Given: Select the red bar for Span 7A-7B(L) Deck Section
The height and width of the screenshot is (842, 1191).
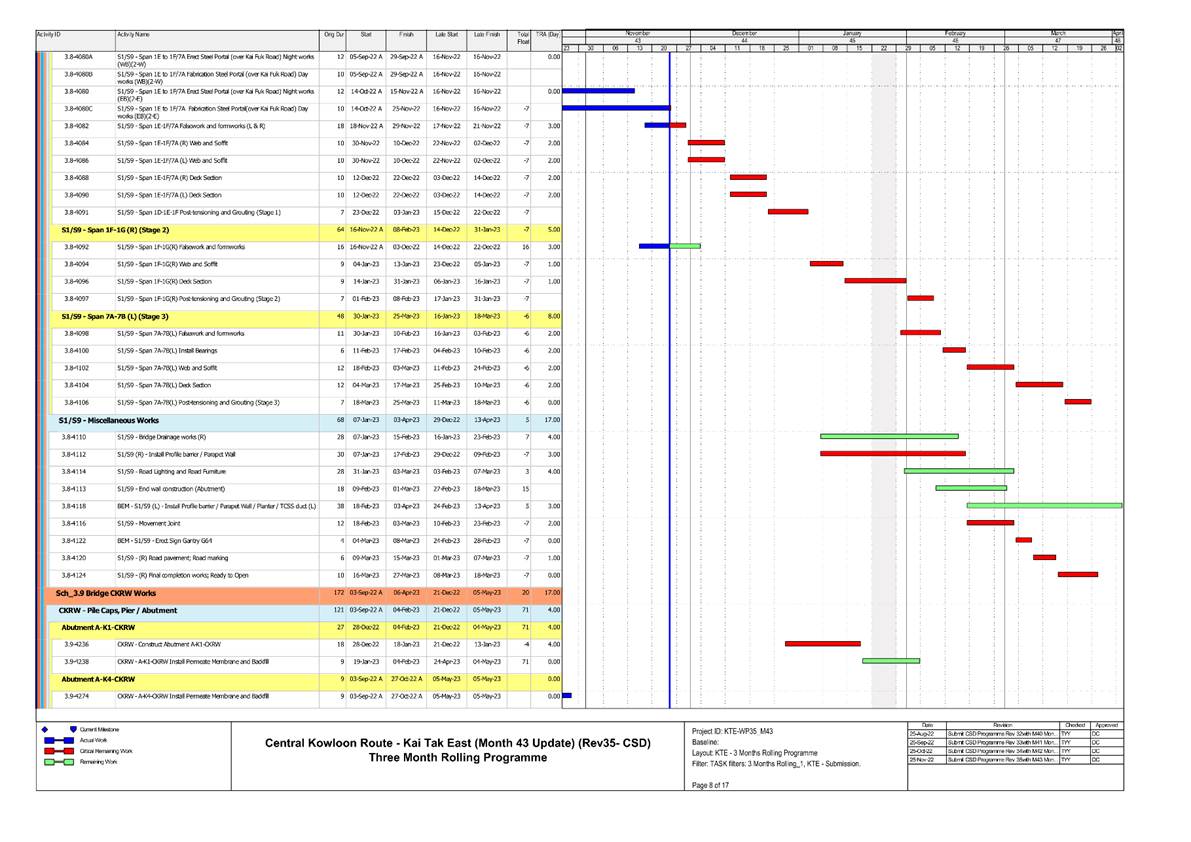Looking at the screenshot, I should 1040,385.
